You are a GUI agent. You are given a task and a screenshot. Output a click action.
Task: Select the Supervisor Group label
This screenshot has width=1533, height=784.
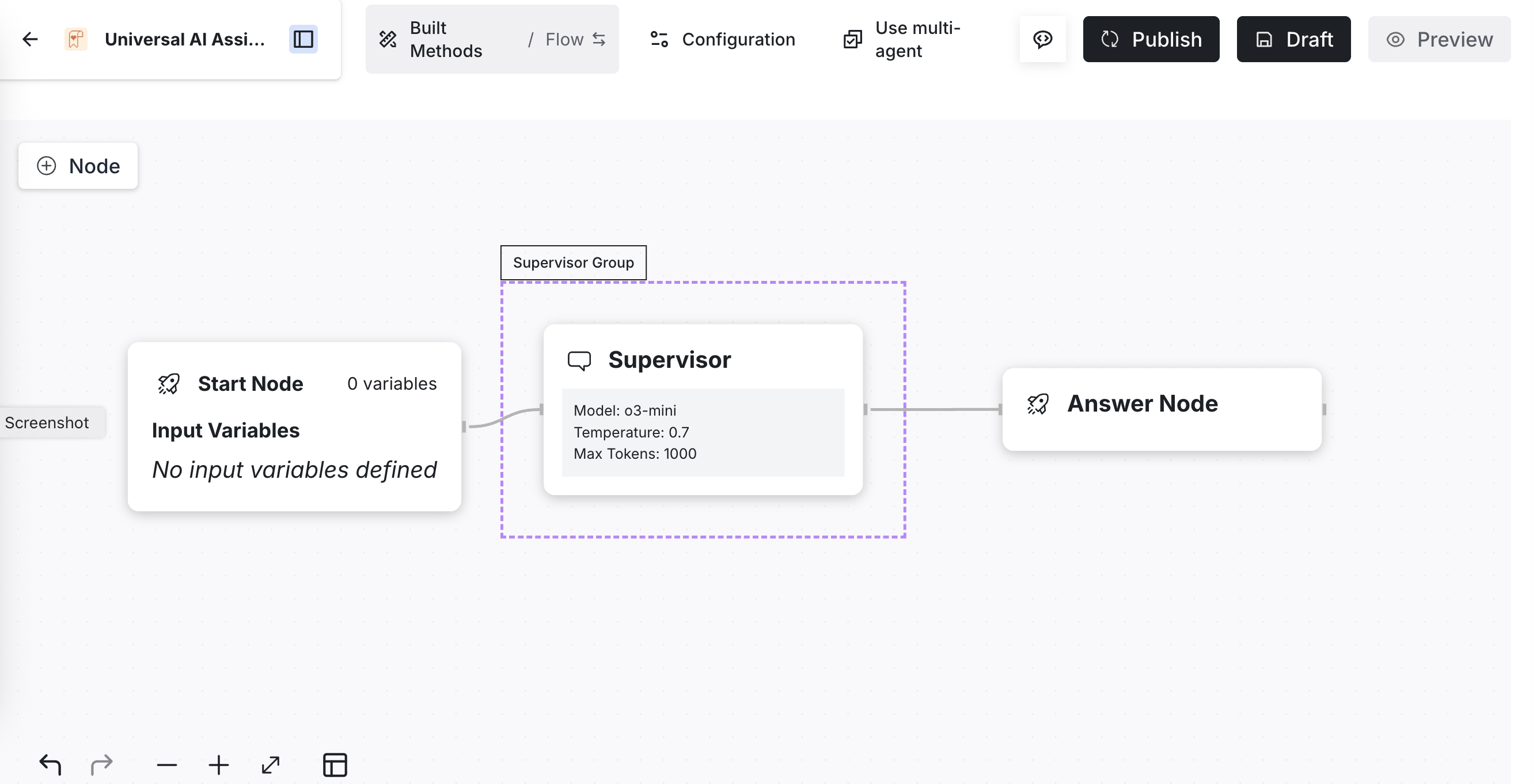[x=573, y=262]
